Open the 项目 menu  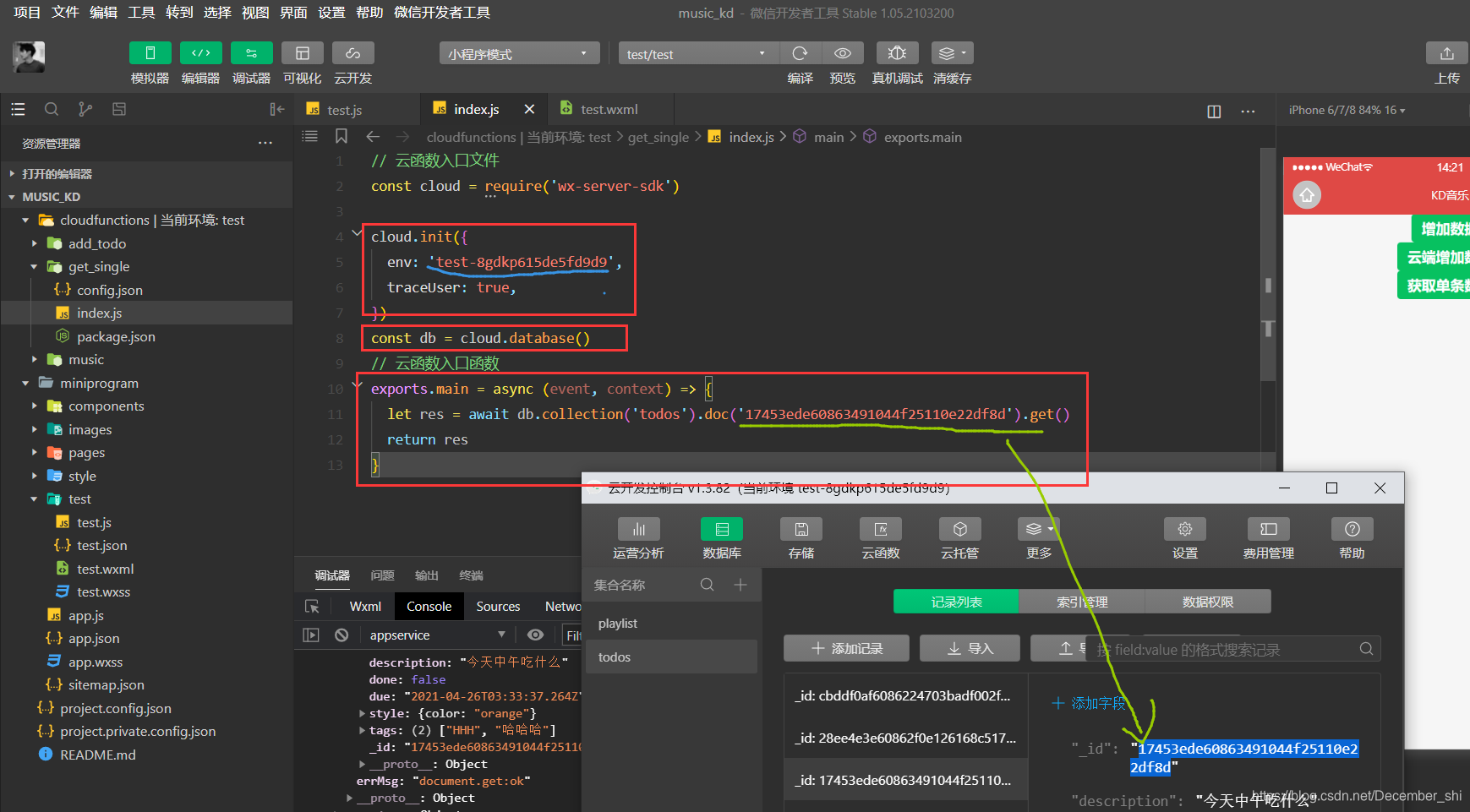27,13
